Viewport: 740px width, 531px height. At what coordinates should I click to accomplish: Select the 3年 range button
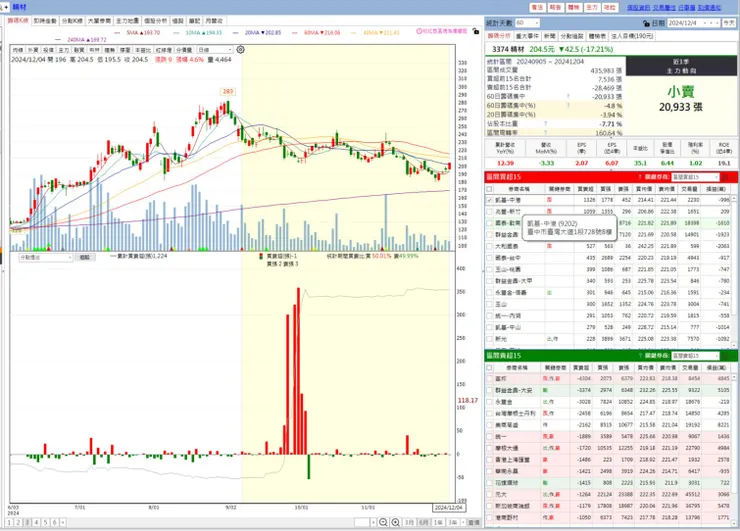click(x=453, y=523)
